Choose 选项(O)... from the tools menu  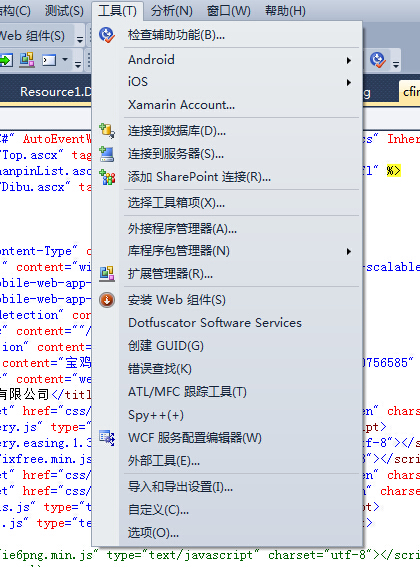point(153,533)
